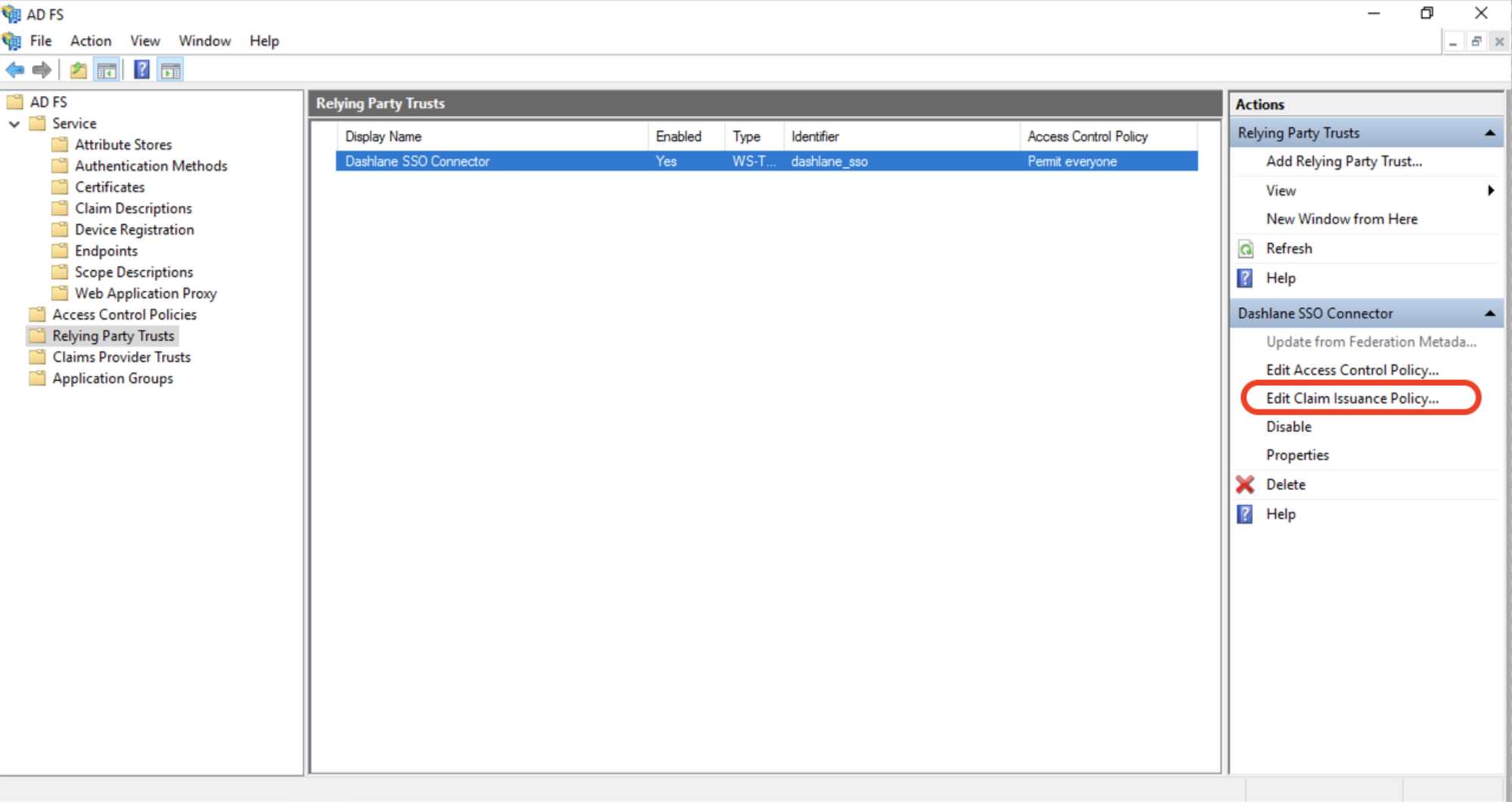Click the Forward arrow toolbar icon

click(42, 70)
